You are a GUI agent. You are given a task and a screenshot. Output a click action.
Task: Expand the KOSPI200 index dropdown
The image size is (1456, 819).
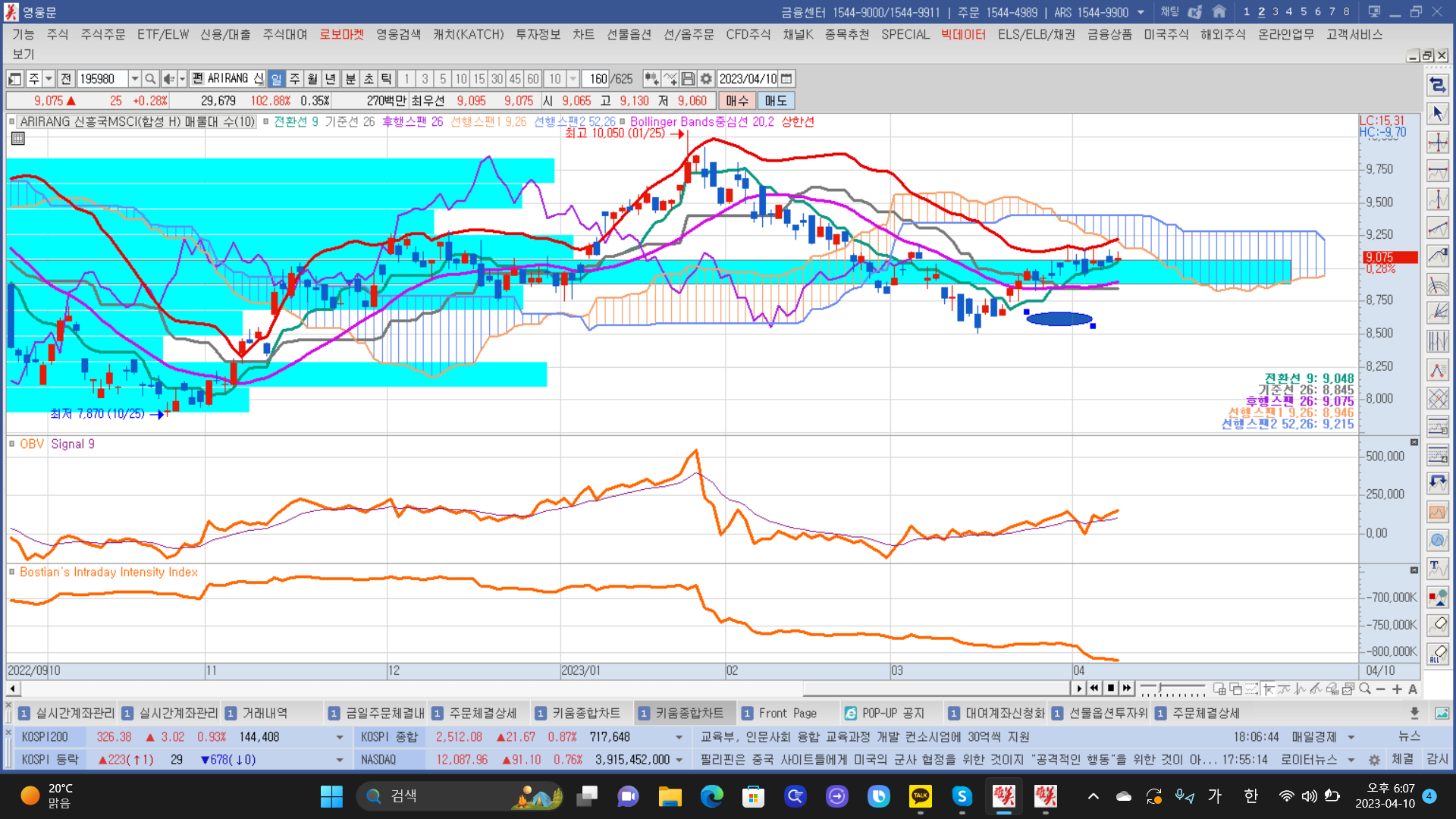point(339,737)
